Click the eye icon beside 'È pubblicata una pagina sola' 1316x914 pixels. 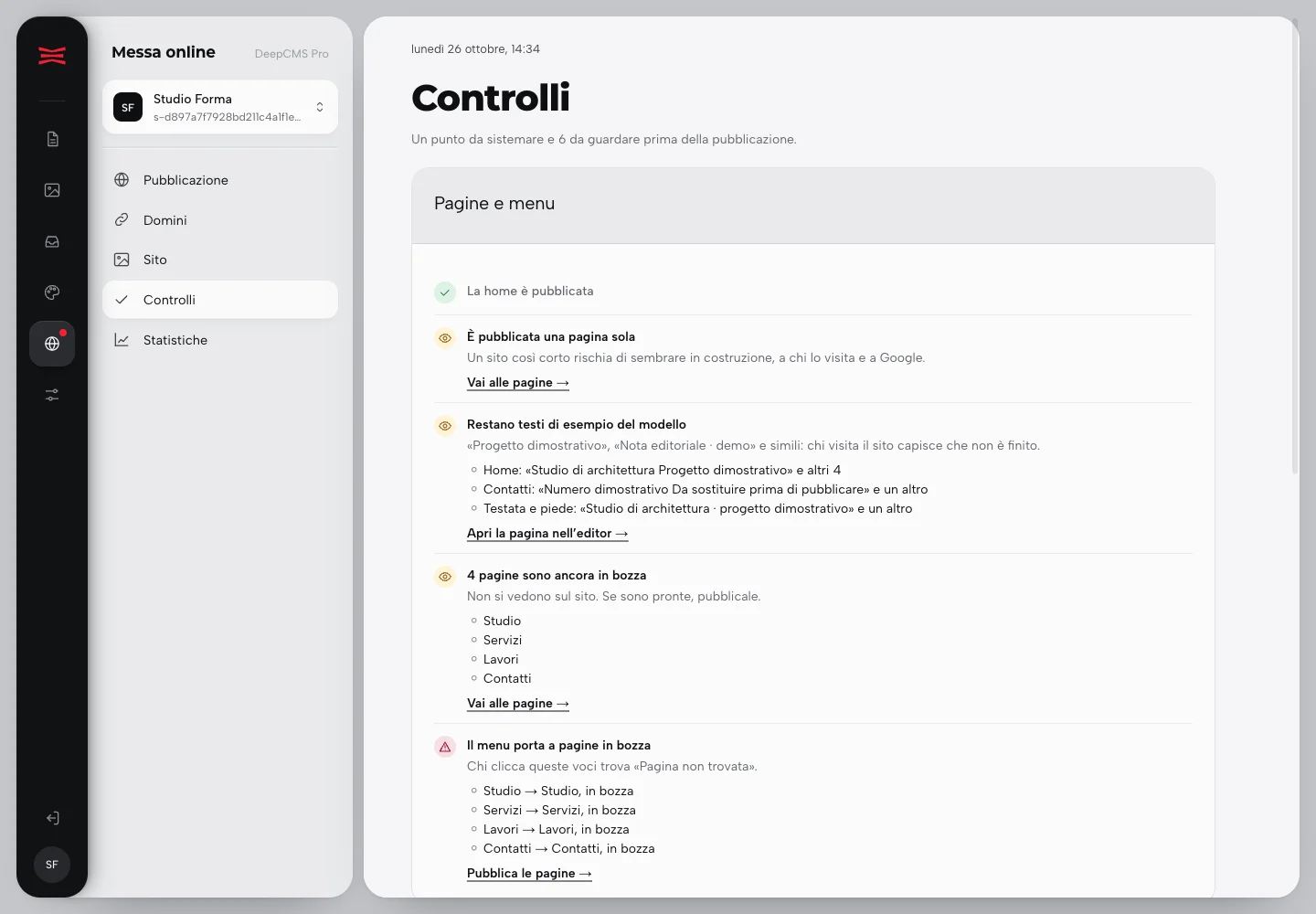[445, 338]
